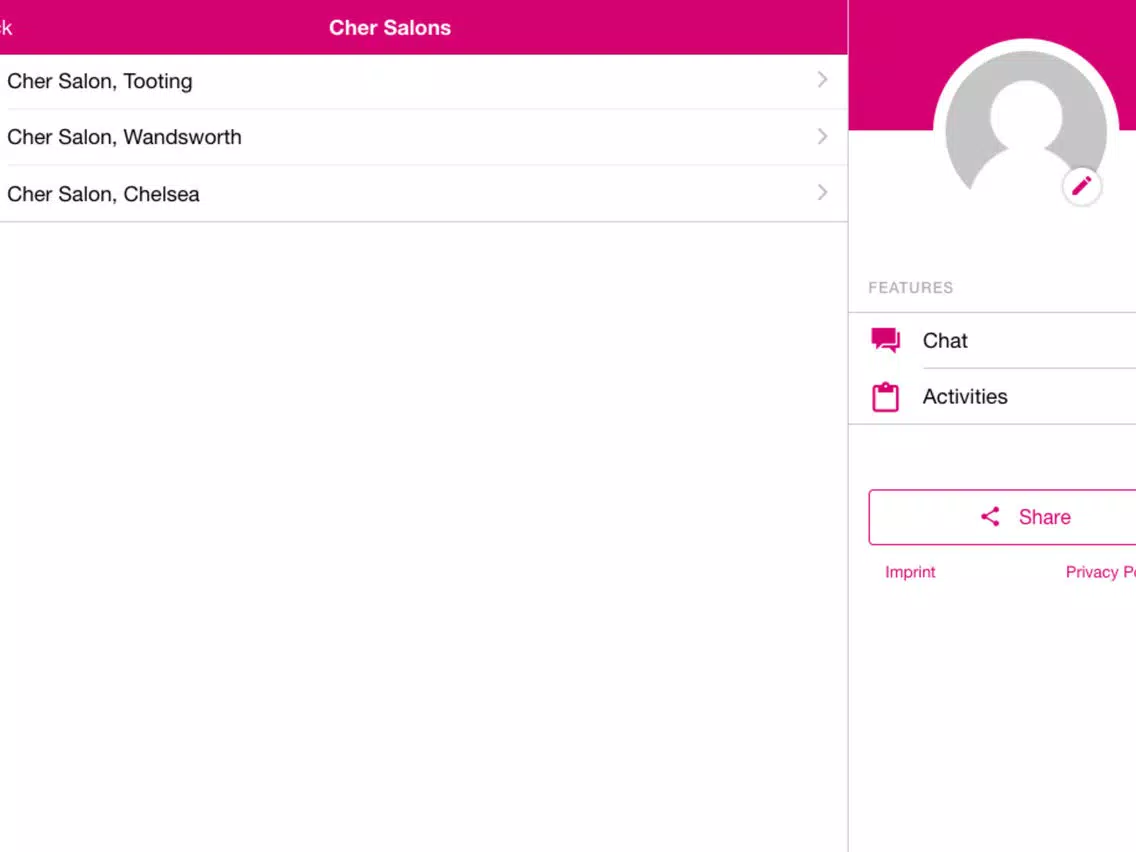The width and height of the screenshot is (1136, 852).
Task: View the Privacy Policy link
Action: click(x=1100, y=572)
